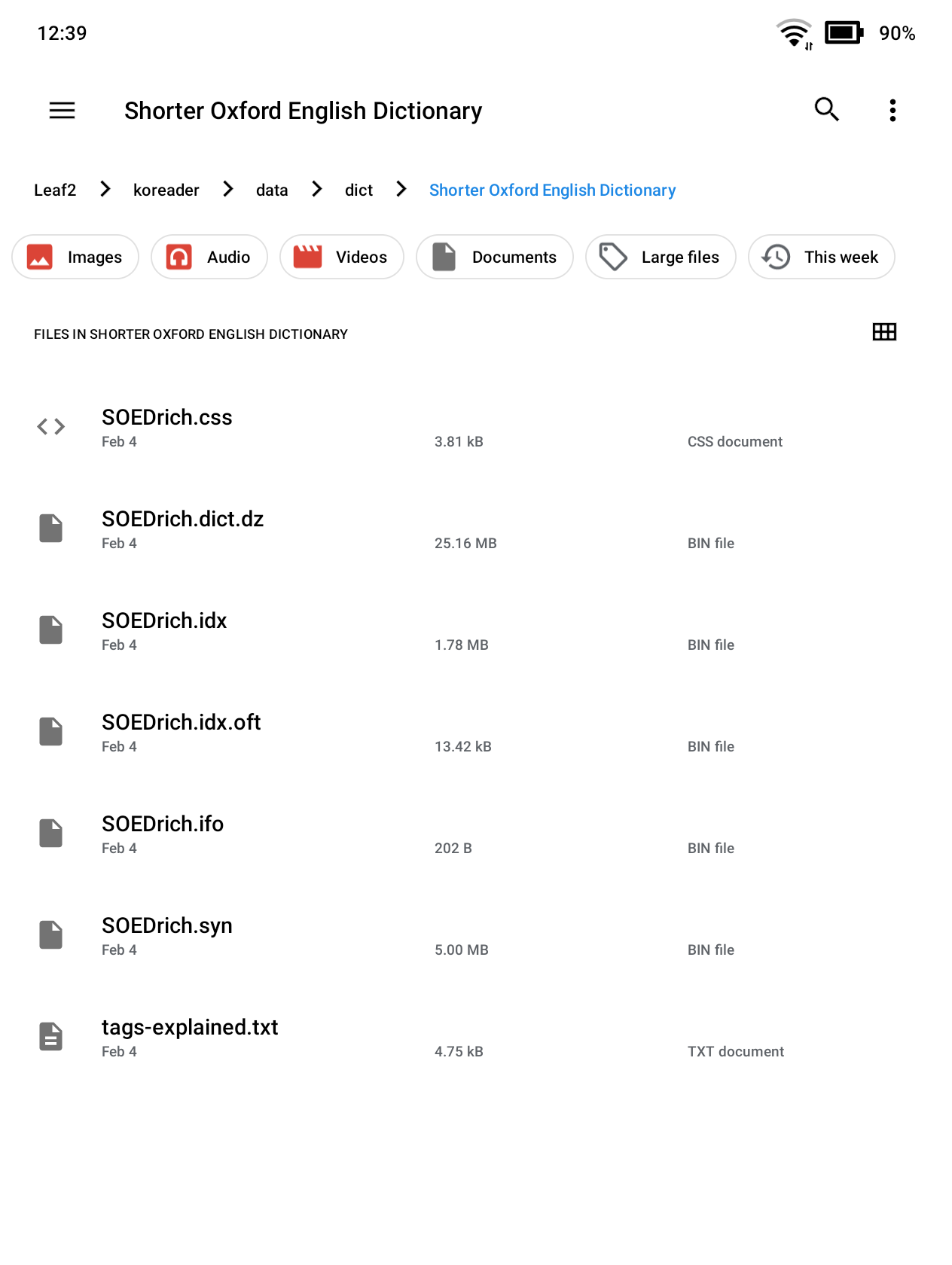
Task: Open the file SOEDrich.syn
Action: 476,935
